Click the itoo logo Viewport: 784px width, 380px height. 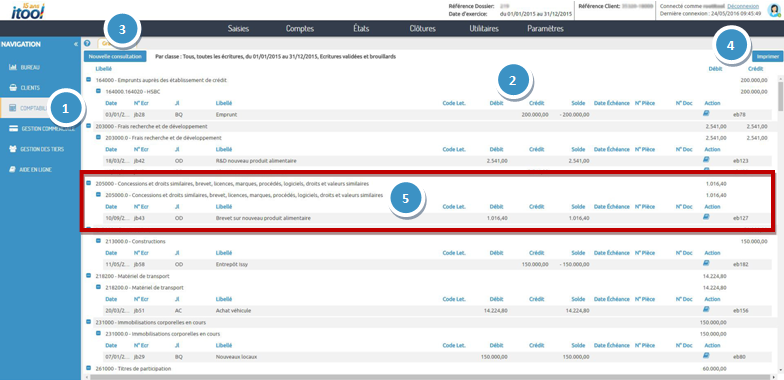click(28, 10)
